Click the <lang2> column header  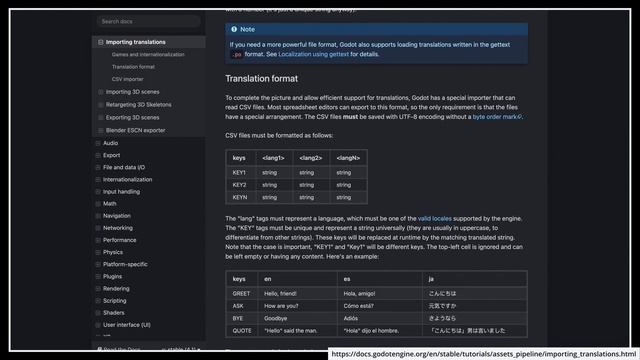(311, 158)
